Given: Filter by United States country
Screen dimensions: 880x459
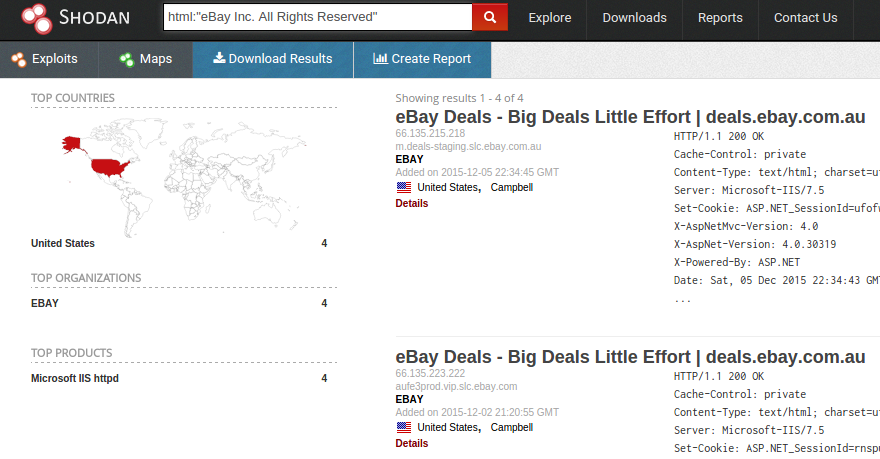Looking at the screenshot, I should click(x=62, y=244).
